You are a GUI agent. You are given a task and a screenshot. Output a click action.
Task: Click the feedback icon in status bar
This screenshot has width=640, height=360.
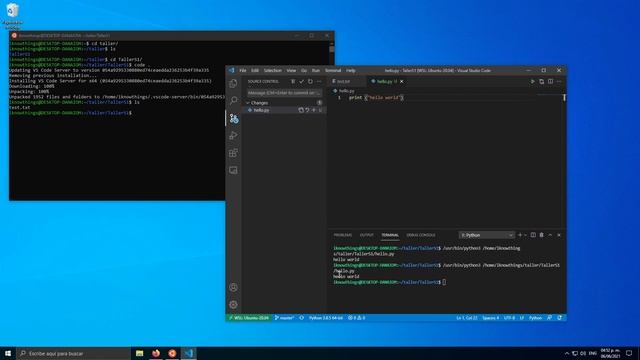(x=549, y=318)
